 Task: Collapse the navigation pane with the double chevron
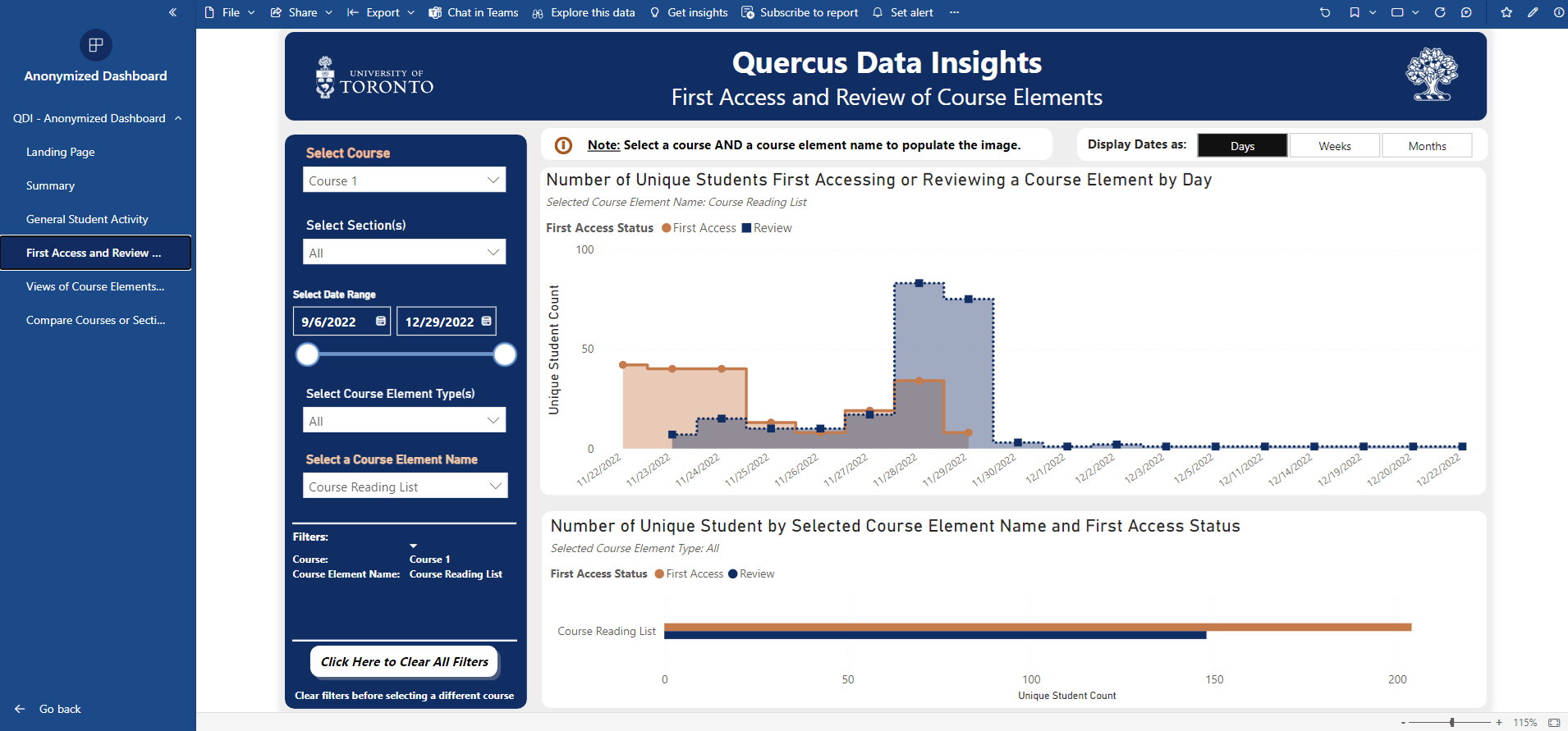(x=172, y=12)
